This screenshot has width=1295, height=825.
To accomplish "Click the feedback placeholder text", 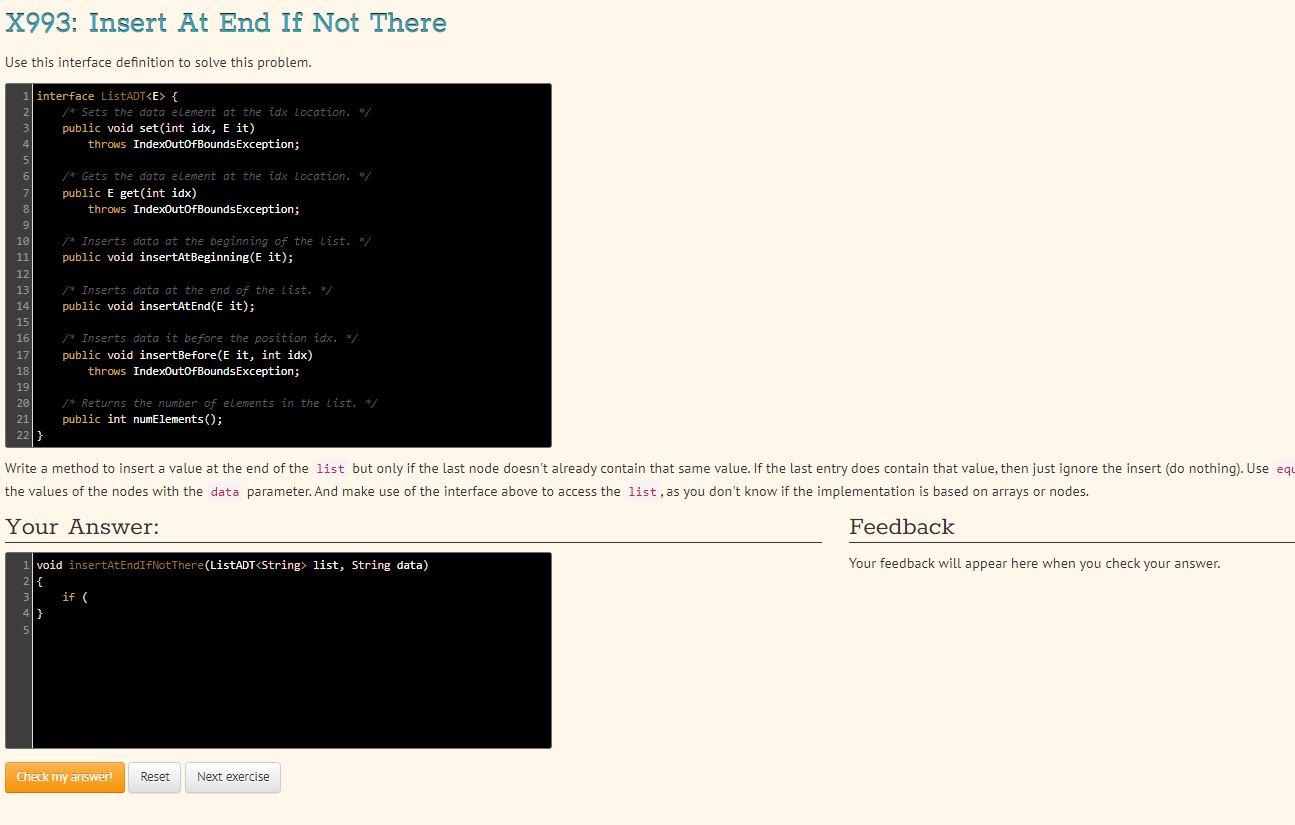I will pos(1035,563).
